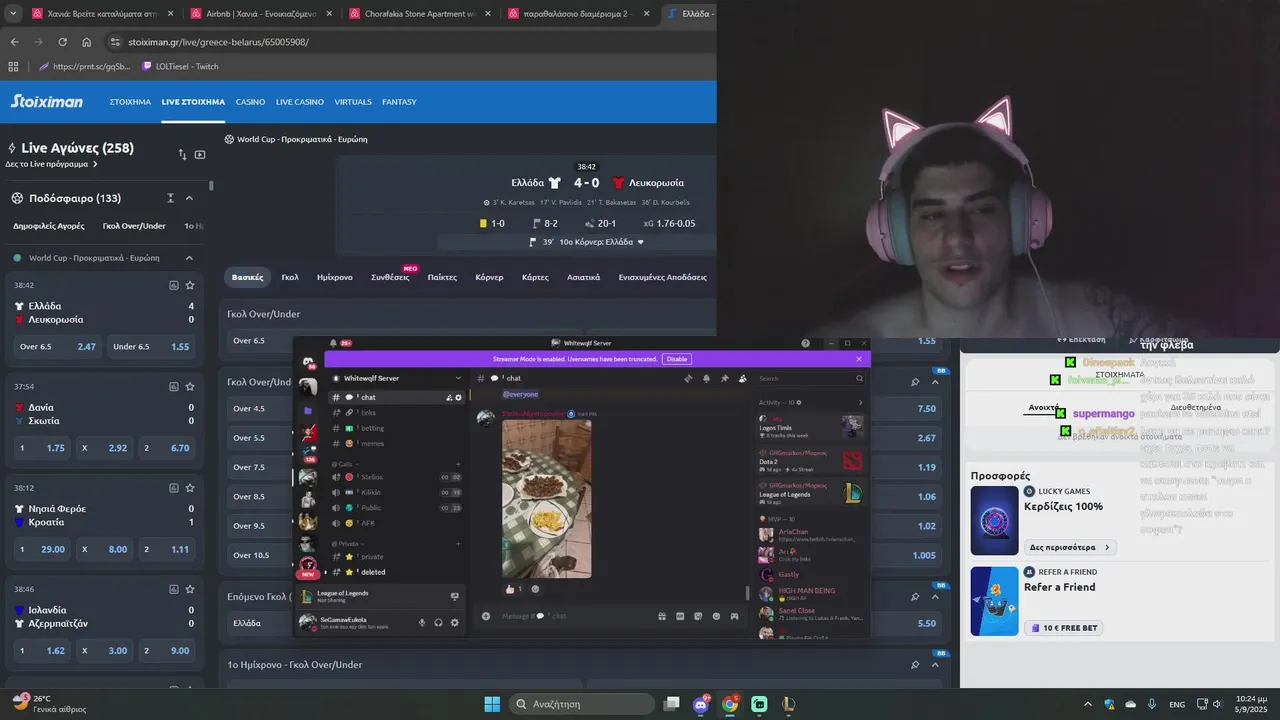Collapse World Cup Προκριματικά group in sidebar
1280x720 pixels.
(189, 258)
